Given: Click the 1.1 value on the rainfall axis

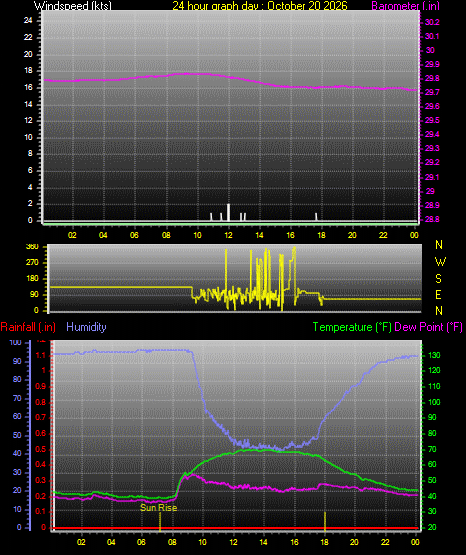Looking at the screenshot, I should [x=41, y=355].
